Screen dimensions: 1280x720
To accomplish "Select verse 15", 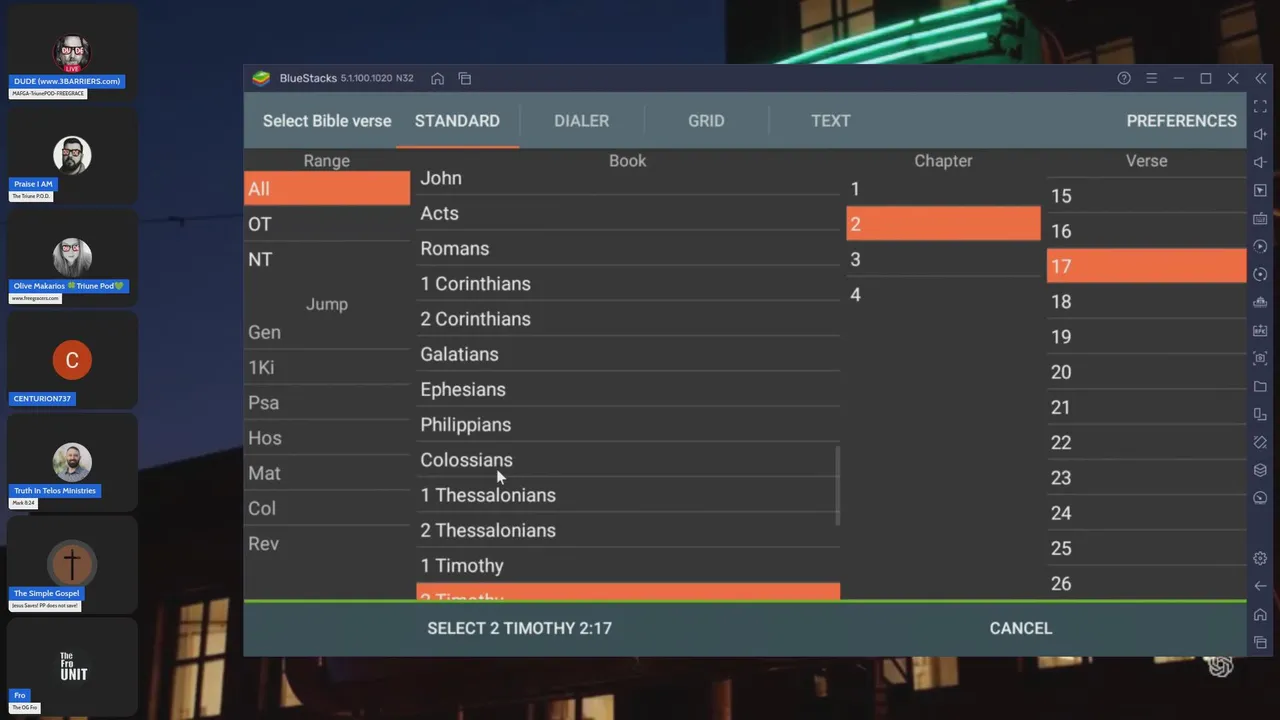I will pyautogui.click(x=1146, y=196).
